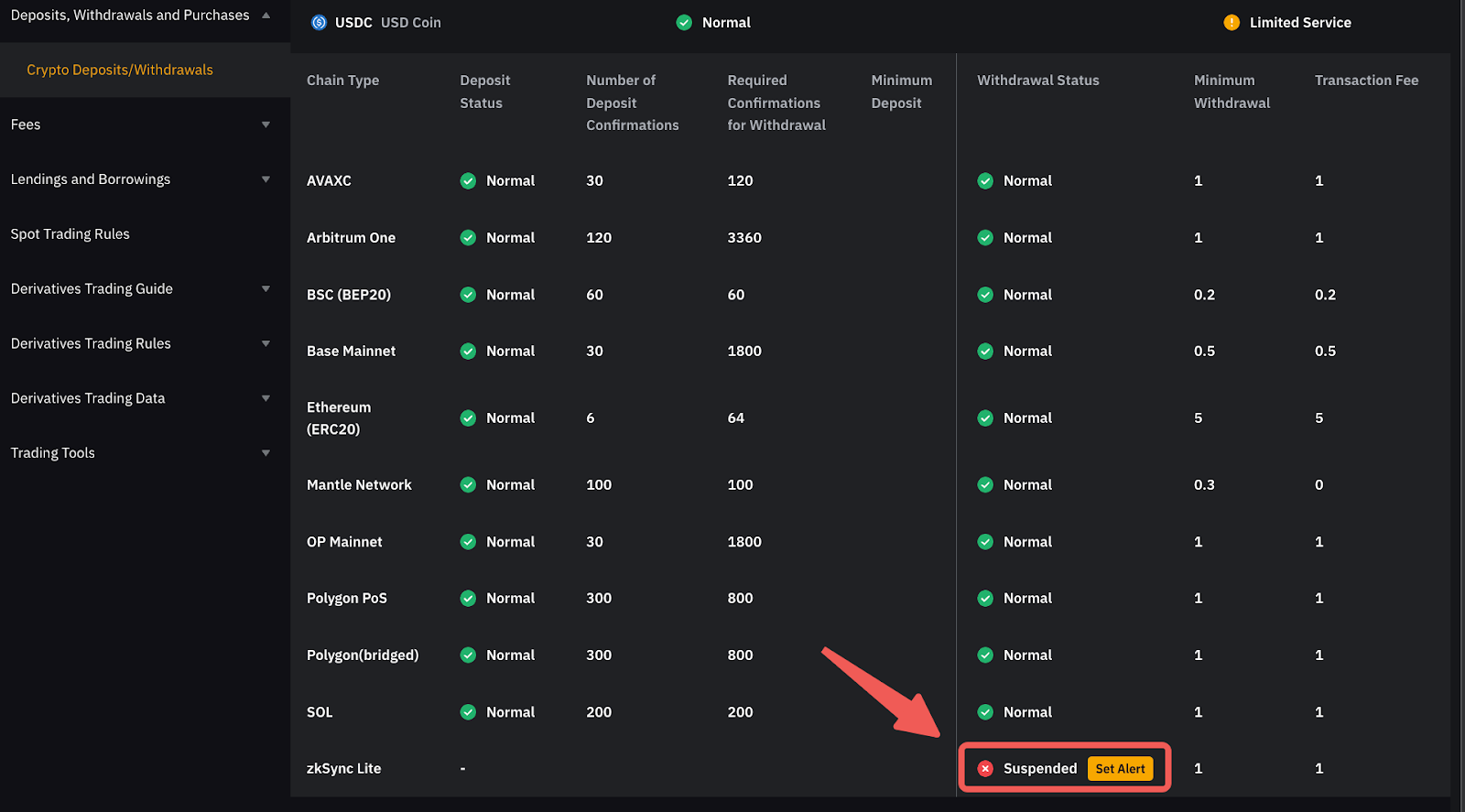Click Mantle Network withdrawal status check icon
Image resolution: width=1465 pixels, height=812 pixels.
tap(985, 485)
